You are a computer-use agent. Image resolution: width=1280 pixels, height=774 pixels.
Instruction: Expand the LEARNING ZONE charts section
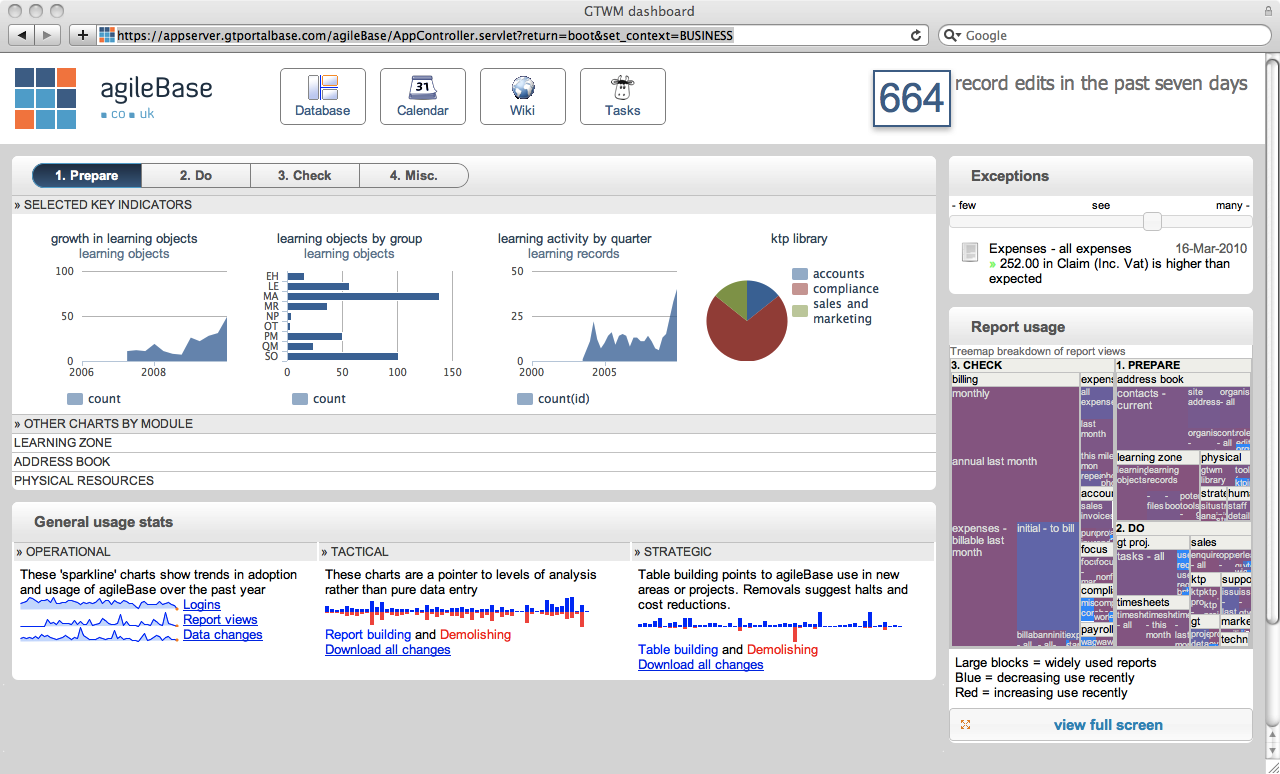click(63, 443)
